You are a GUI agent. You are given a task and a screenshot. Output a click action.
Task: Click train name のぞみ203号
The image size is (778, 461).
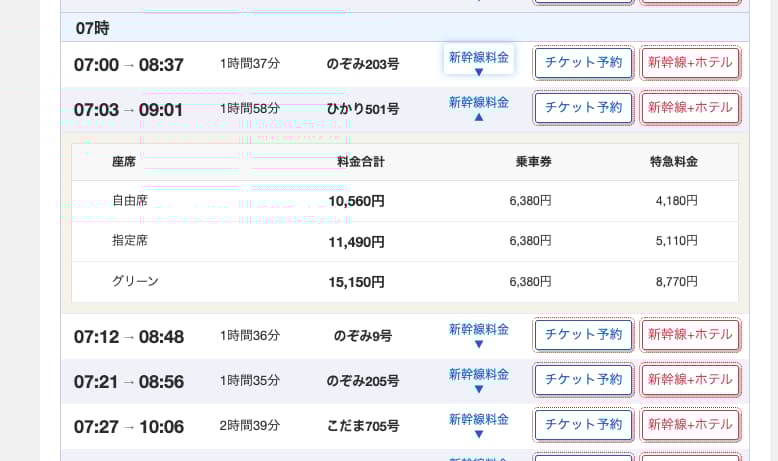(363, 64)
